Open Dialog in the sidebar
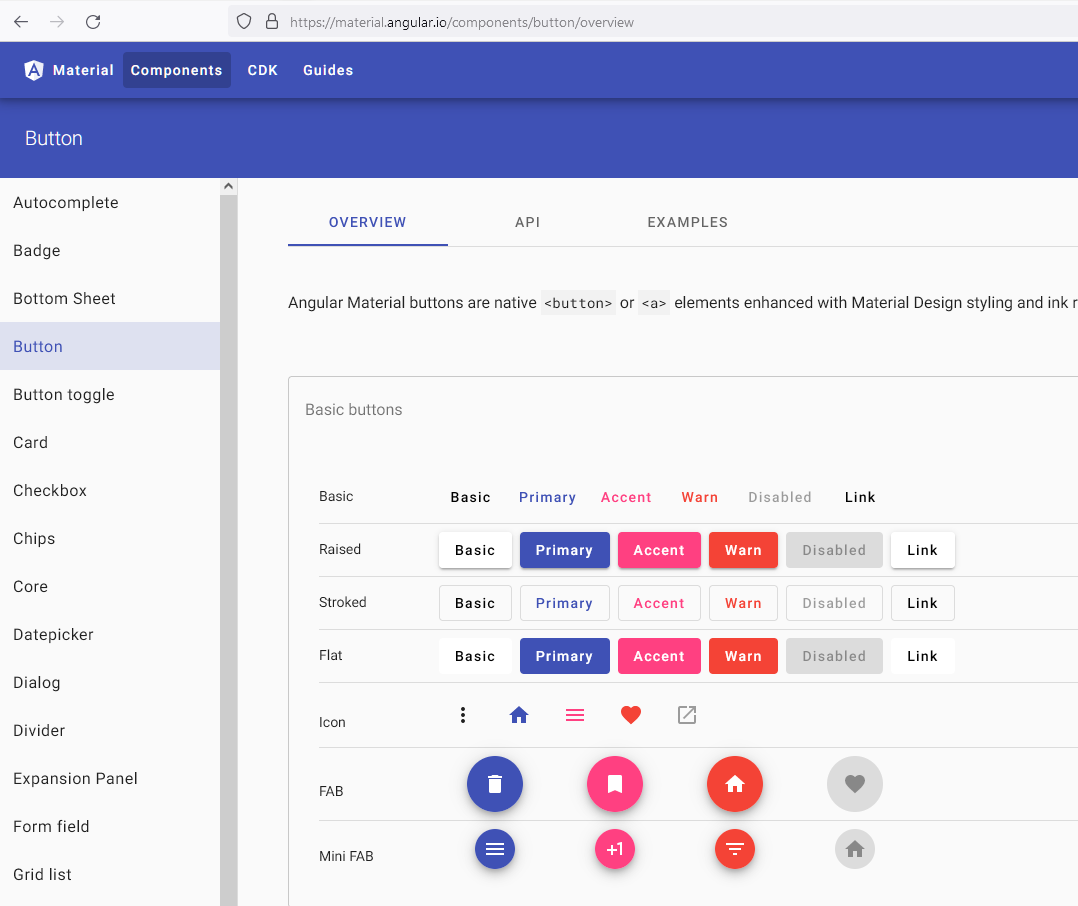1078x906 pixels. click(110, 683)
